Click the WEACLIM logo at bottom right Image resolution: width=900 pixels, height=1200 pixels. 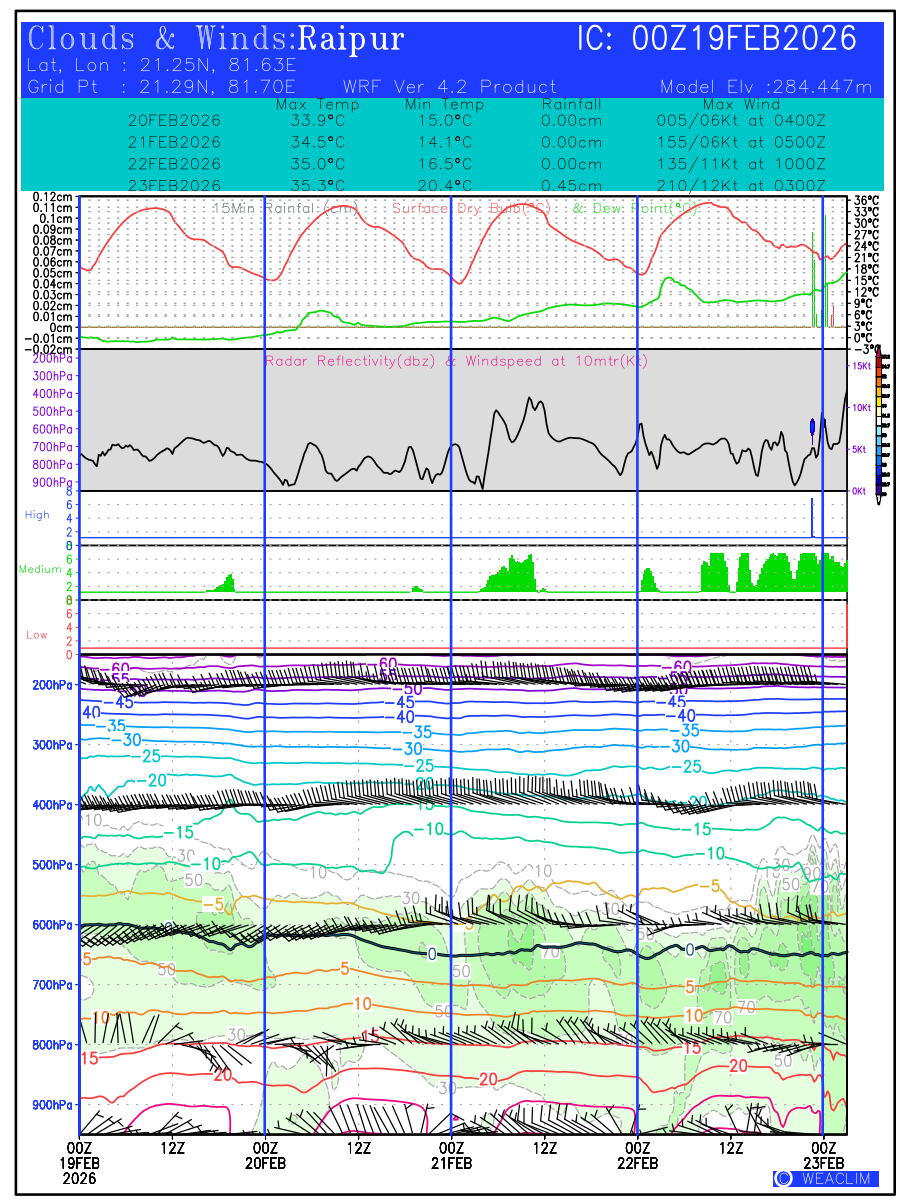point(825,1178)
